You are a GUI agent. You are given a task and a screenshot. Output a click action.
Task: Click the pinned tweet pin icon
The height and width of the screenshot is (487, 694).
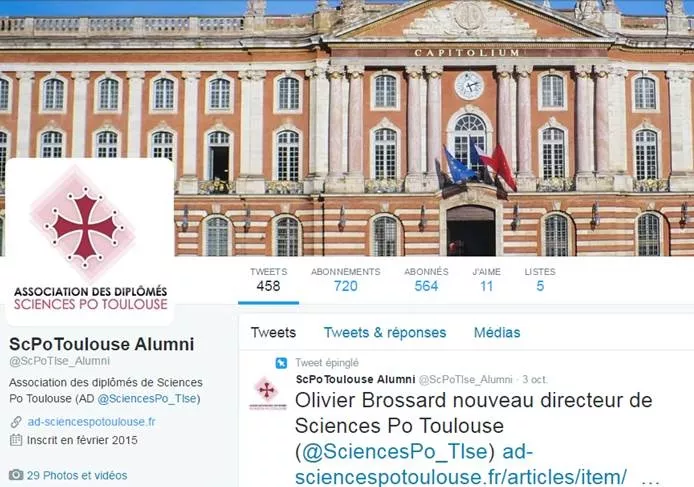[281, 363]
